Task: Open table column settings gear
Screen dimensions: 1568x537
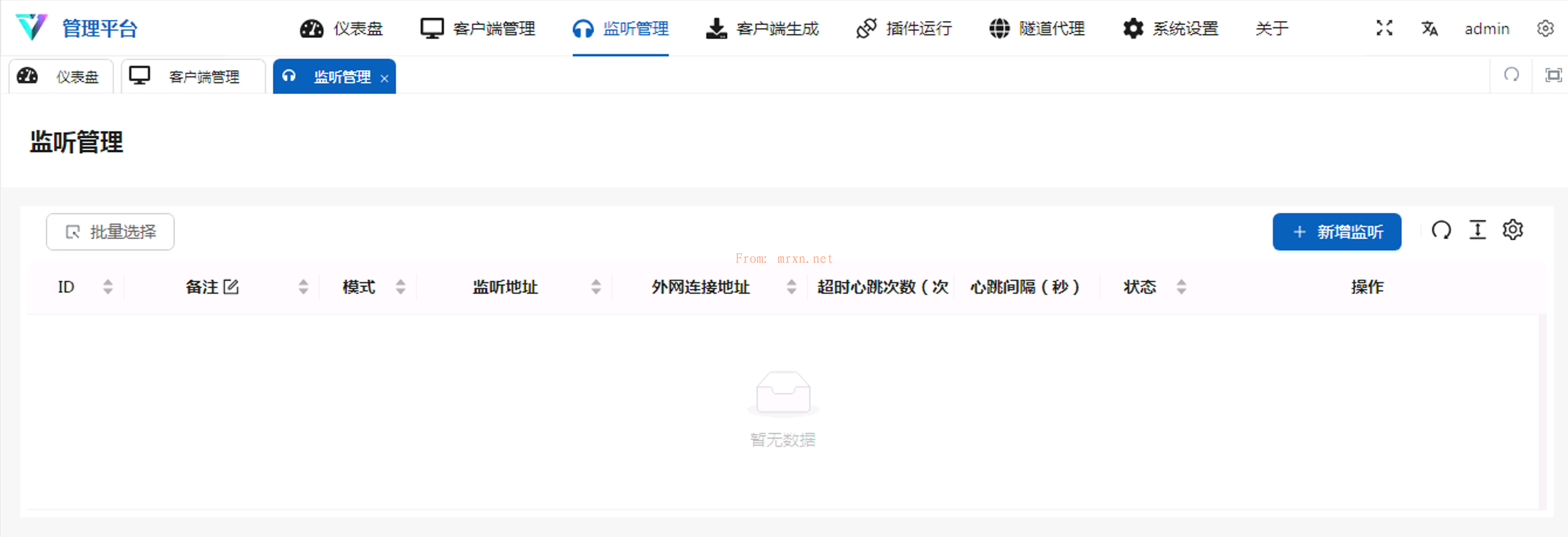Action: [x=1512, y=230]
